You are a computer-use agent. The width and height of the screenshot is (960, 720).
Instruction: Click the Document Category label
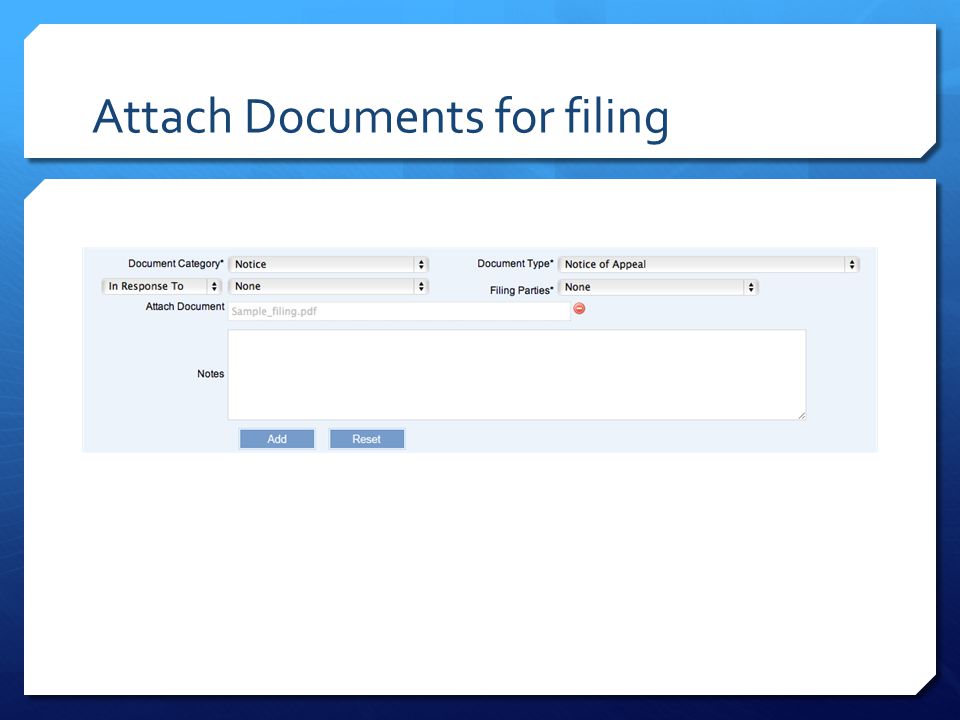[176, 264]
